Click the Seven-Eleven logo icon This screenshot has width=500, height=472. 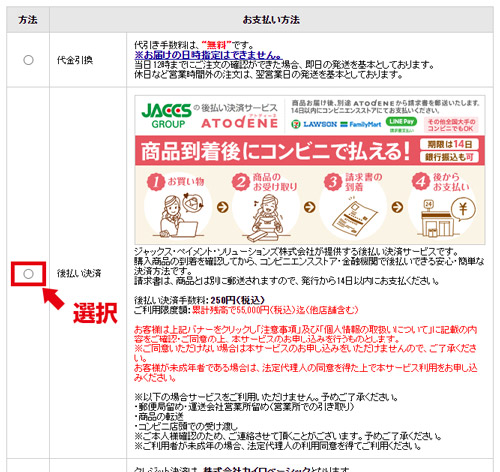[296, 124]
